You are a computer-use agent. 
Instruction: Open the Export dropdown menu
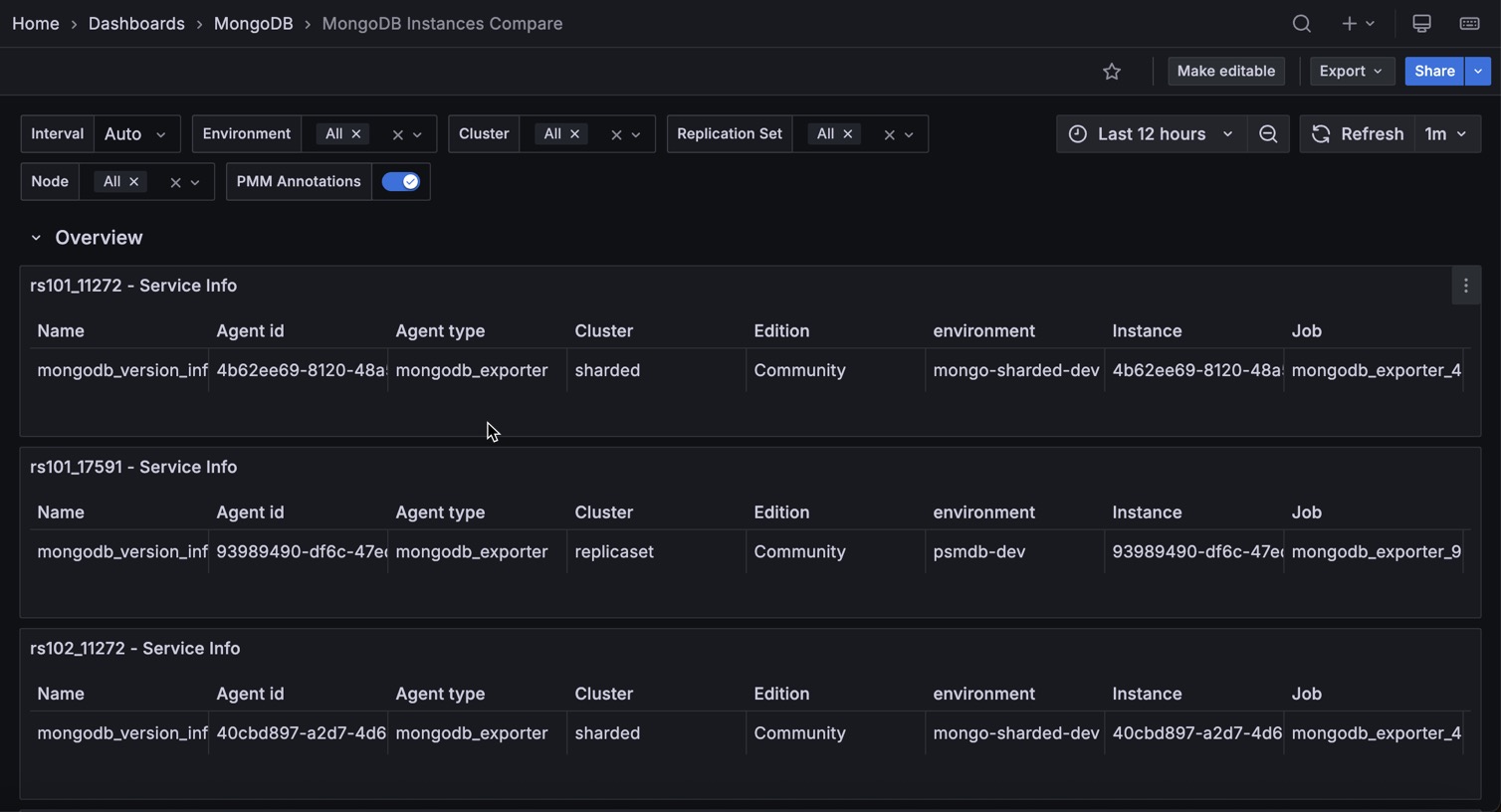click(1350, 72)
